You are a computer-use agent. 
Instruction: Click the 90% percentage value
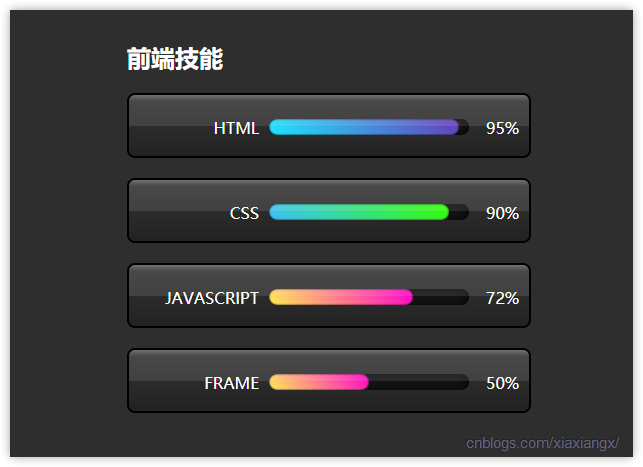(502, 213)
